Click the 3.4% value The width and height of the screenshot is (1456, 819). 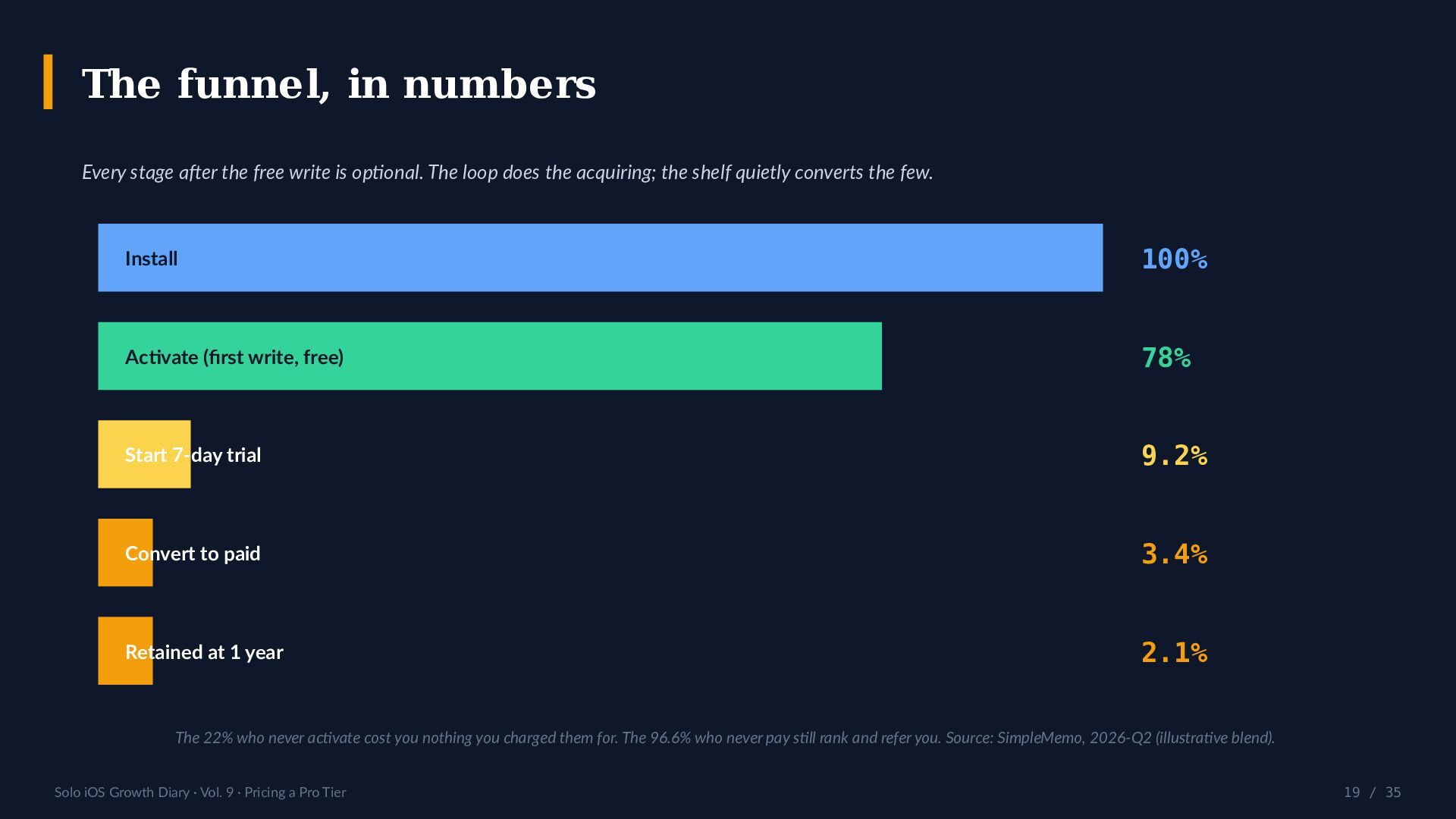tap(1175, 554)
